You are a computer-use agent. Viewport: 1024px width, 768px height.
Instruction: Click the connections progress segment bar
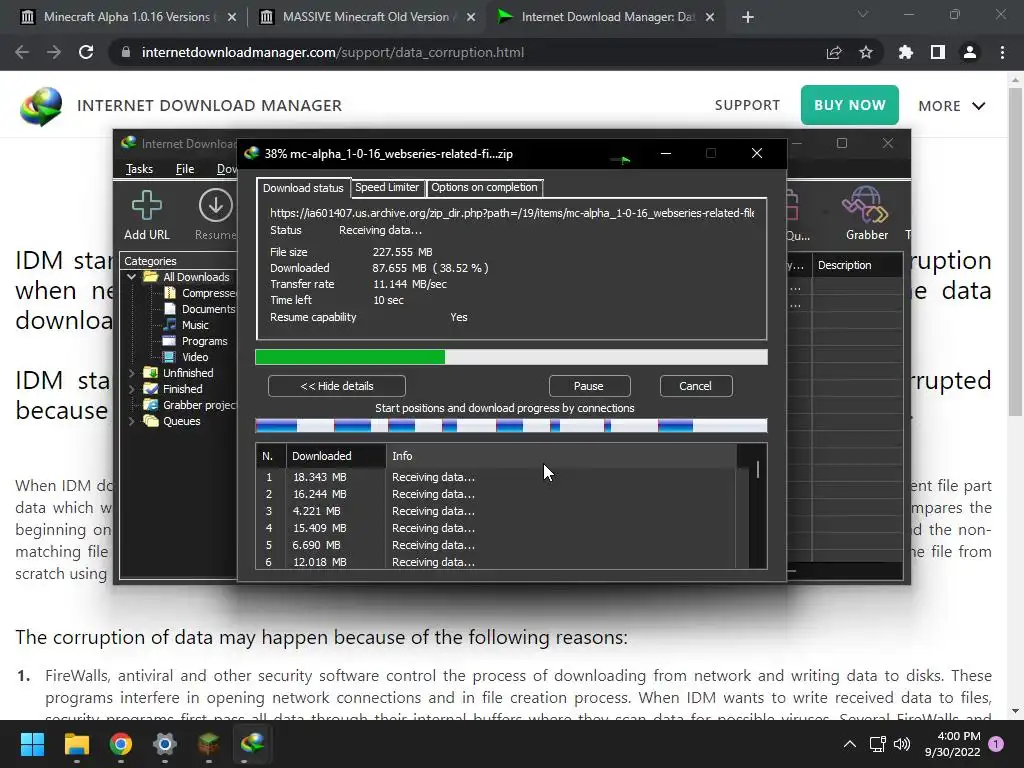511,426
